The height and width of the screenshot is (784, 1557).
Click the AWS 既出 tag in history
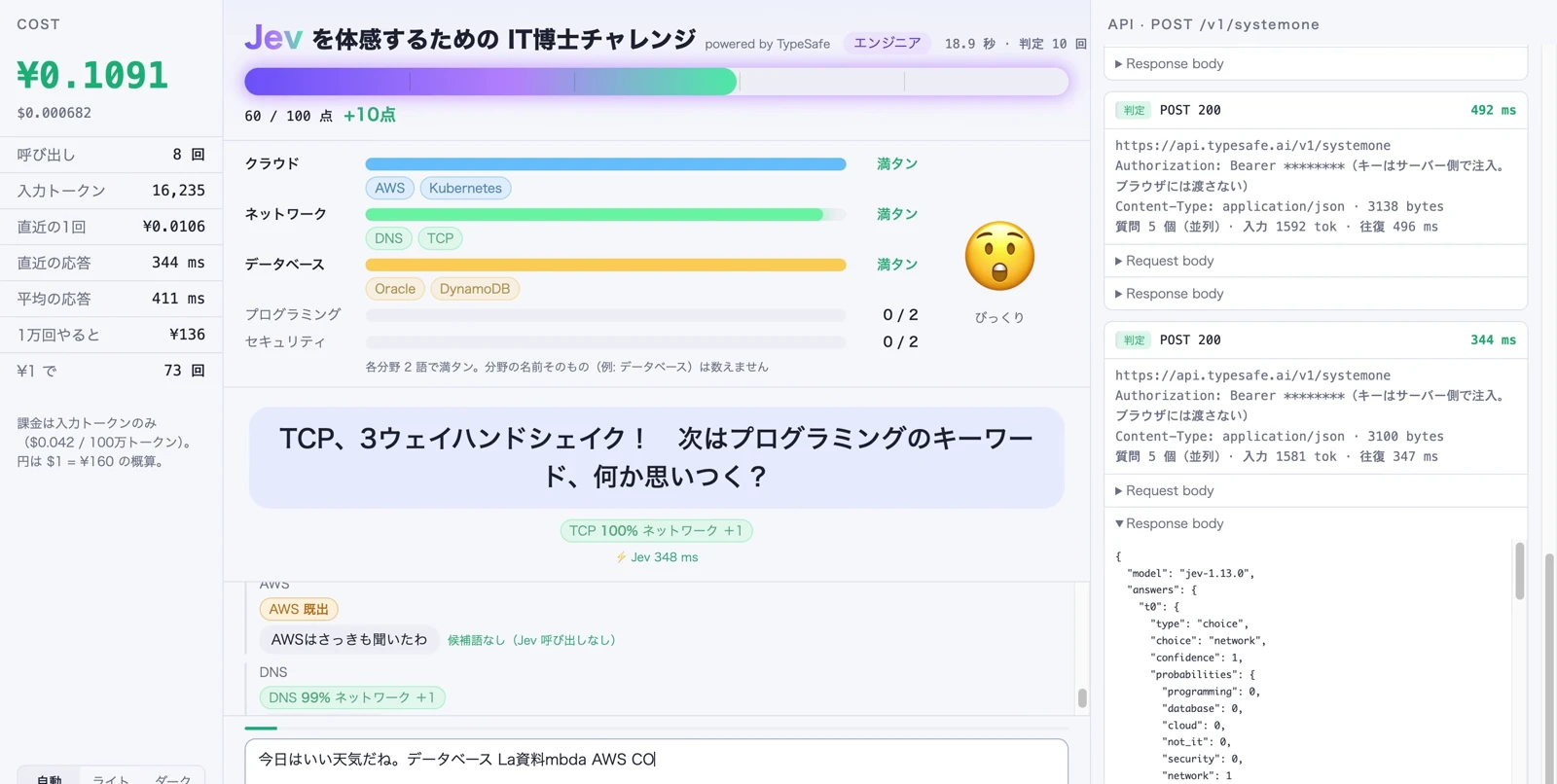[299, 610]
